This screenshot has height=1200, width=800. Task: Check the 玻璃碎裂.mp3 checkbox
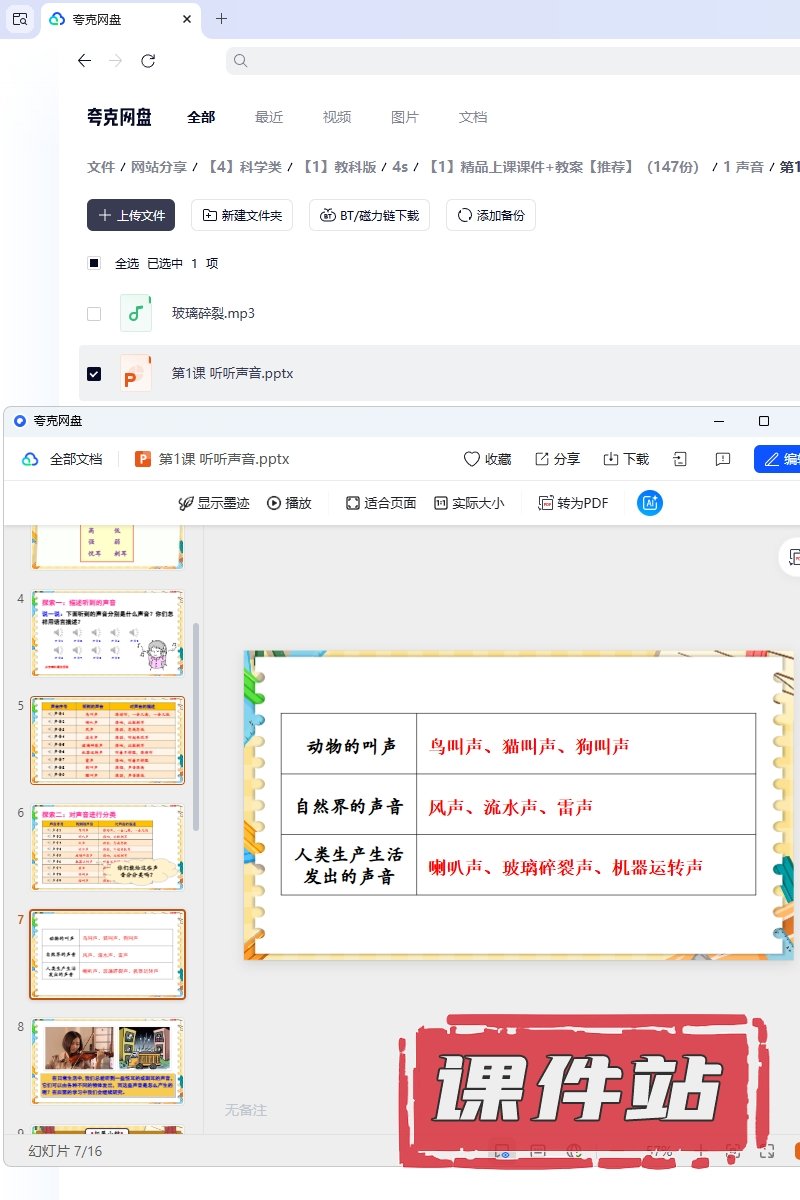[x=94, y=313]
